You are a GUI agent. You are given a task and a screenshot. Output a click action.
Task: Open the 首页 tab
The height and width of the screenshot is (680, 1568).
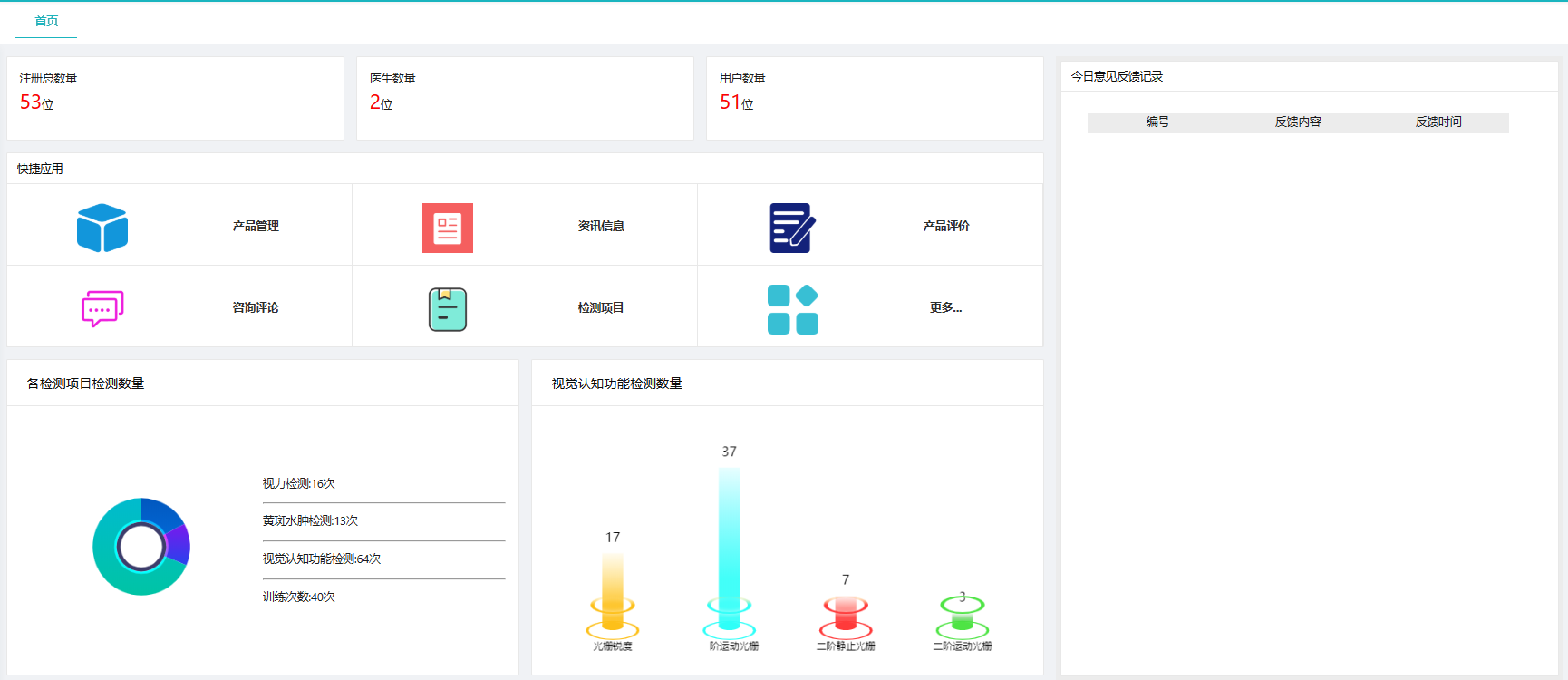pos(46,21)
